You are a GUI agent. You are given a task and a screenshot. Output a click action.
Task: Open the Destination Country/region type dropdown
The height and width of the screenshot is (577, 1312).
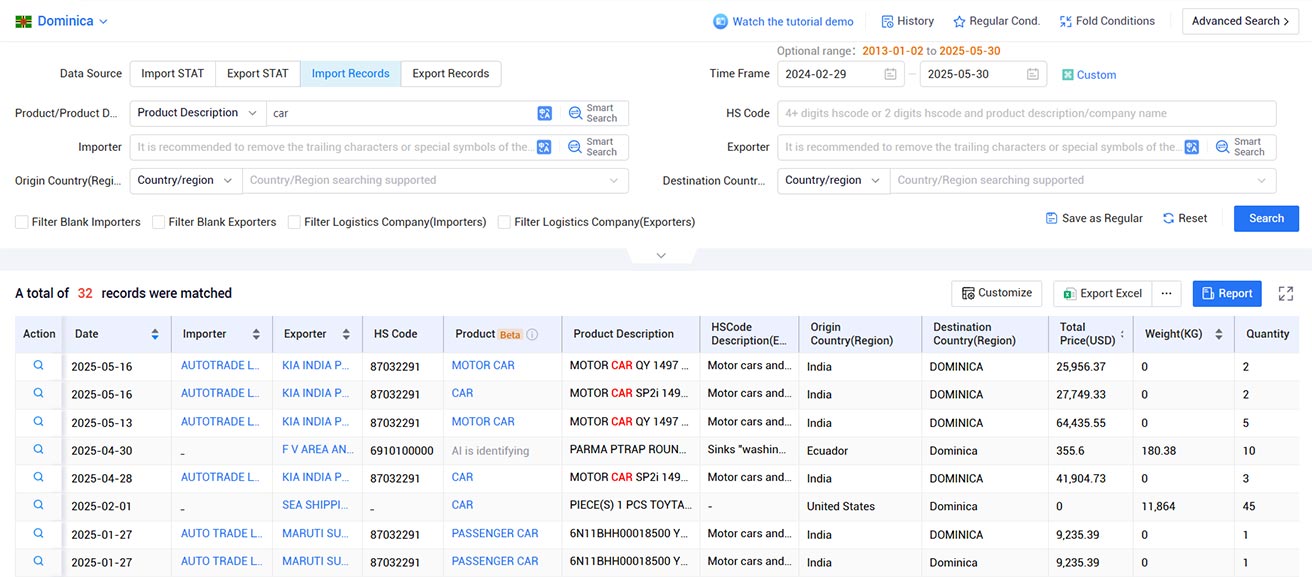[834, 181]
